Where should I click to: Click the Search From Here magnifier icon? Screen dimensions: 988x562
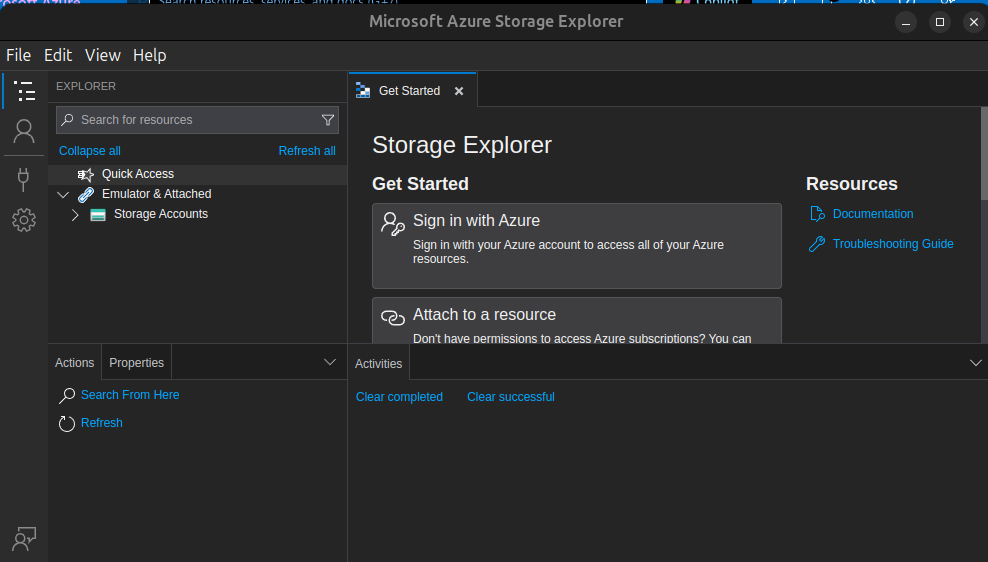coord(67,396)
